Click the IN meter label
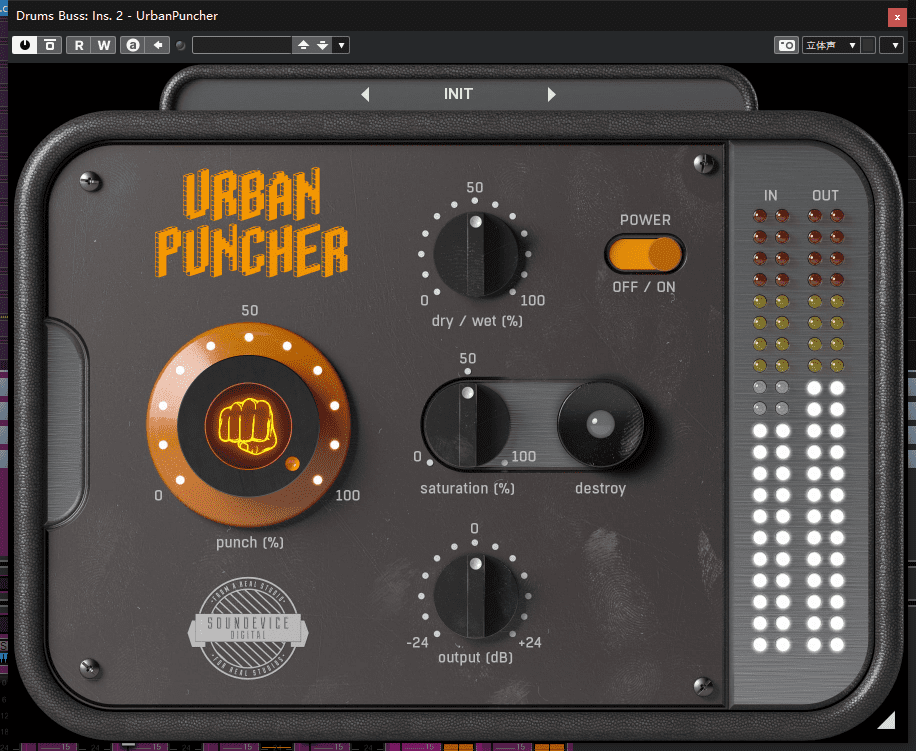The height and width of the screenshot is (751, 916). pos(771,196)
